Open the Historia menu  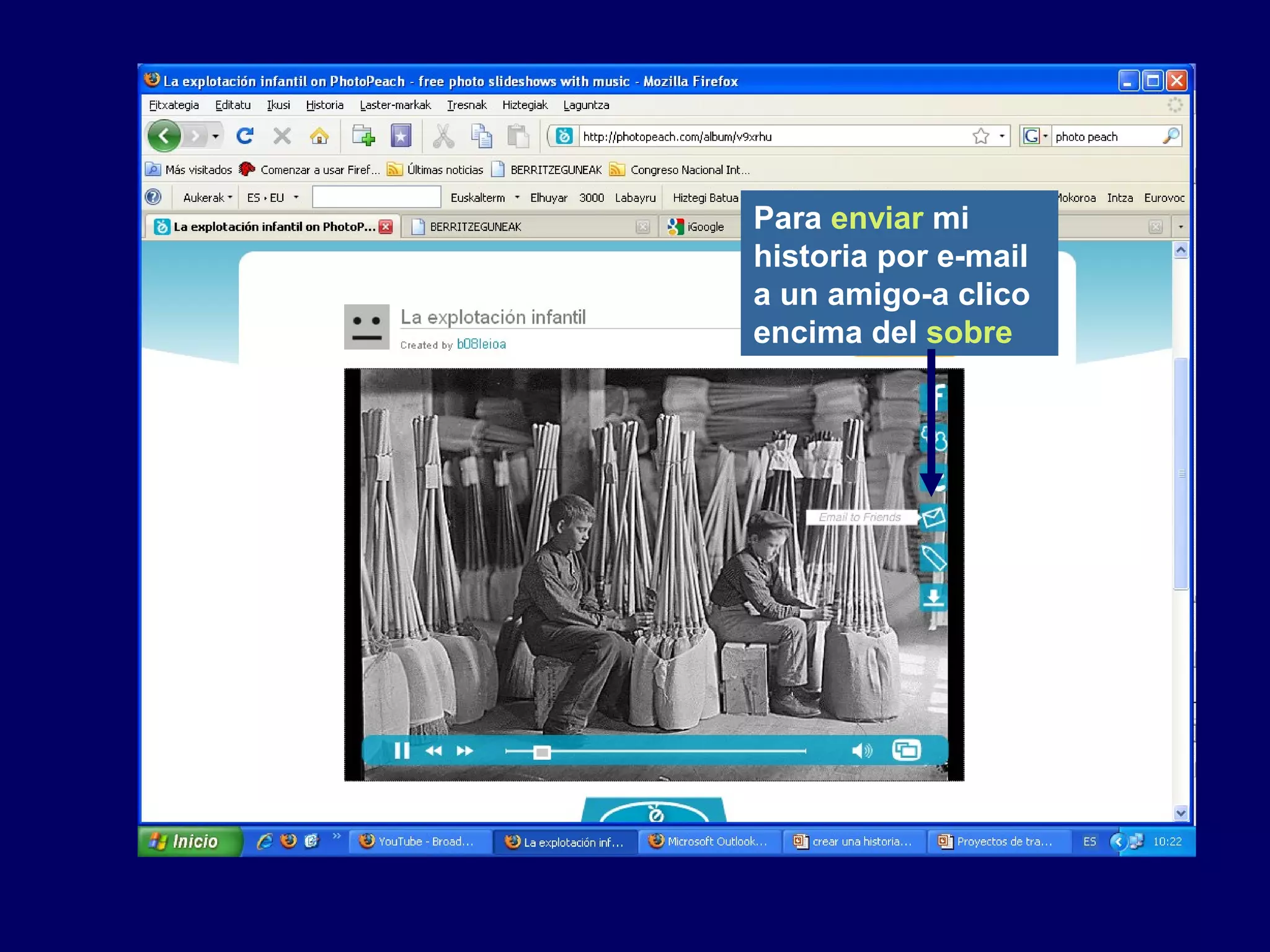(324, 105)
